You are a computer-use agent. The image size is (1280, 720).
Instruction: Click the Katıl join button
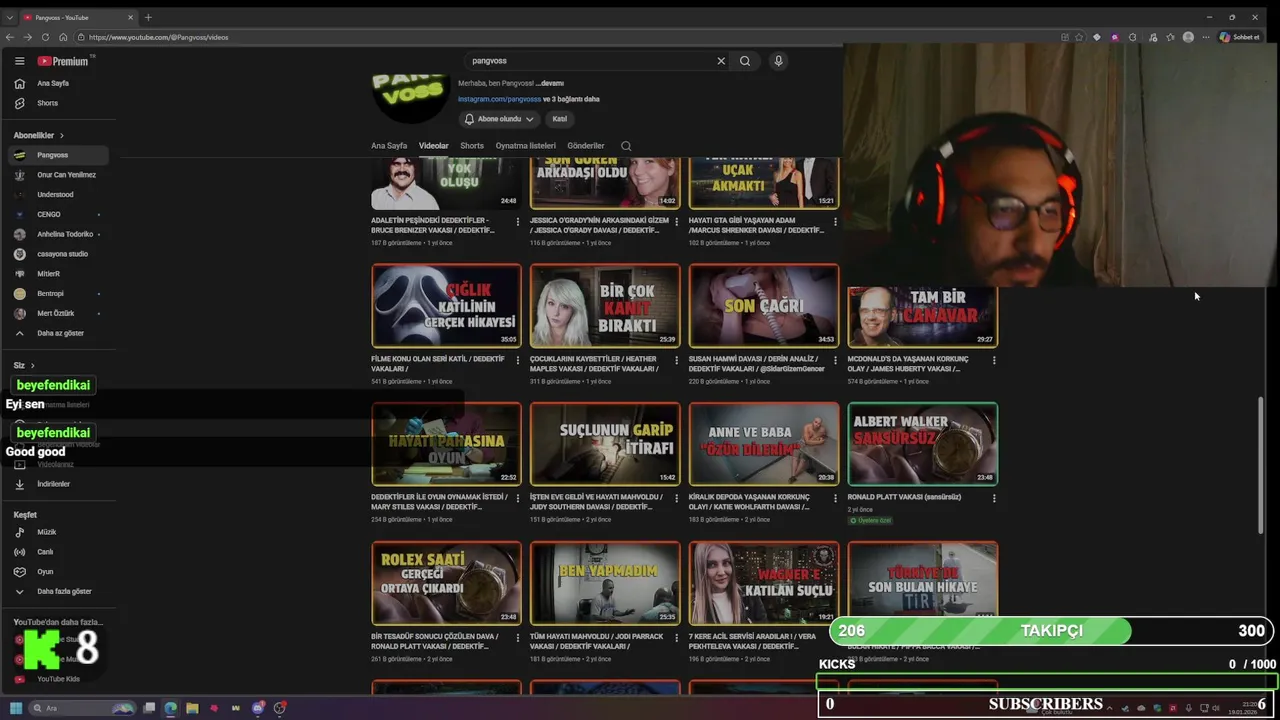pos(560,119)
